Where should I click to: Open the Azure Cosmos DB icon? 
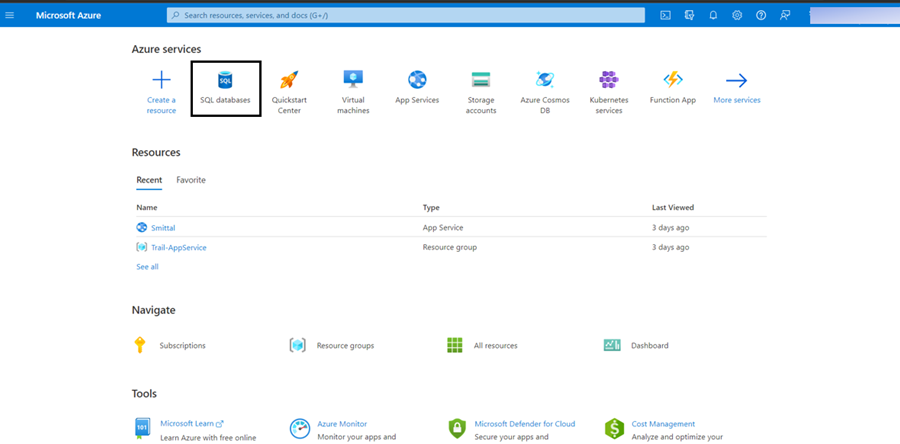(x=545, y=79)
